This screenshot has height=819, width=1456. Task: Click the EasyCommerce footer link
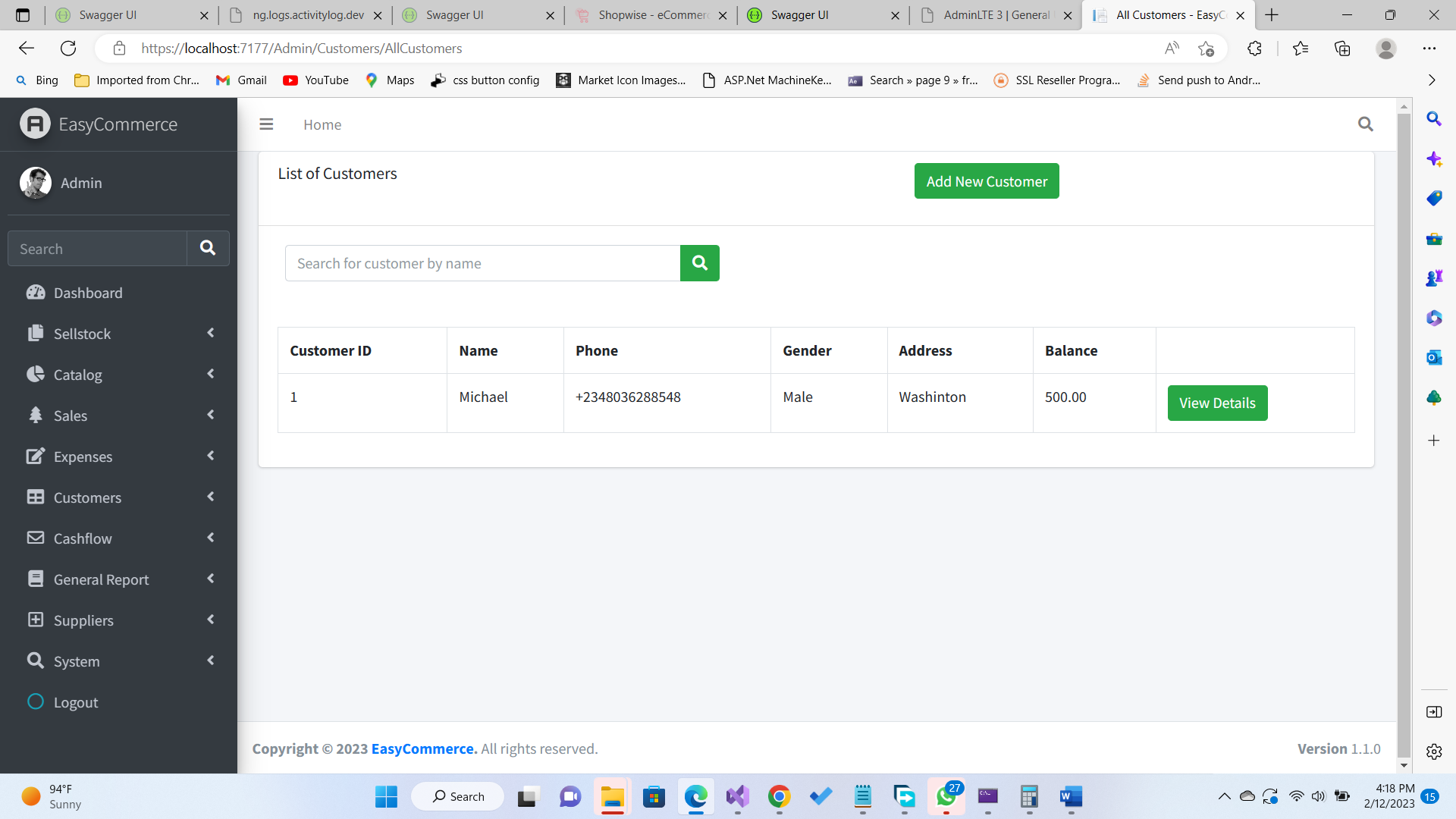point(424,748)
